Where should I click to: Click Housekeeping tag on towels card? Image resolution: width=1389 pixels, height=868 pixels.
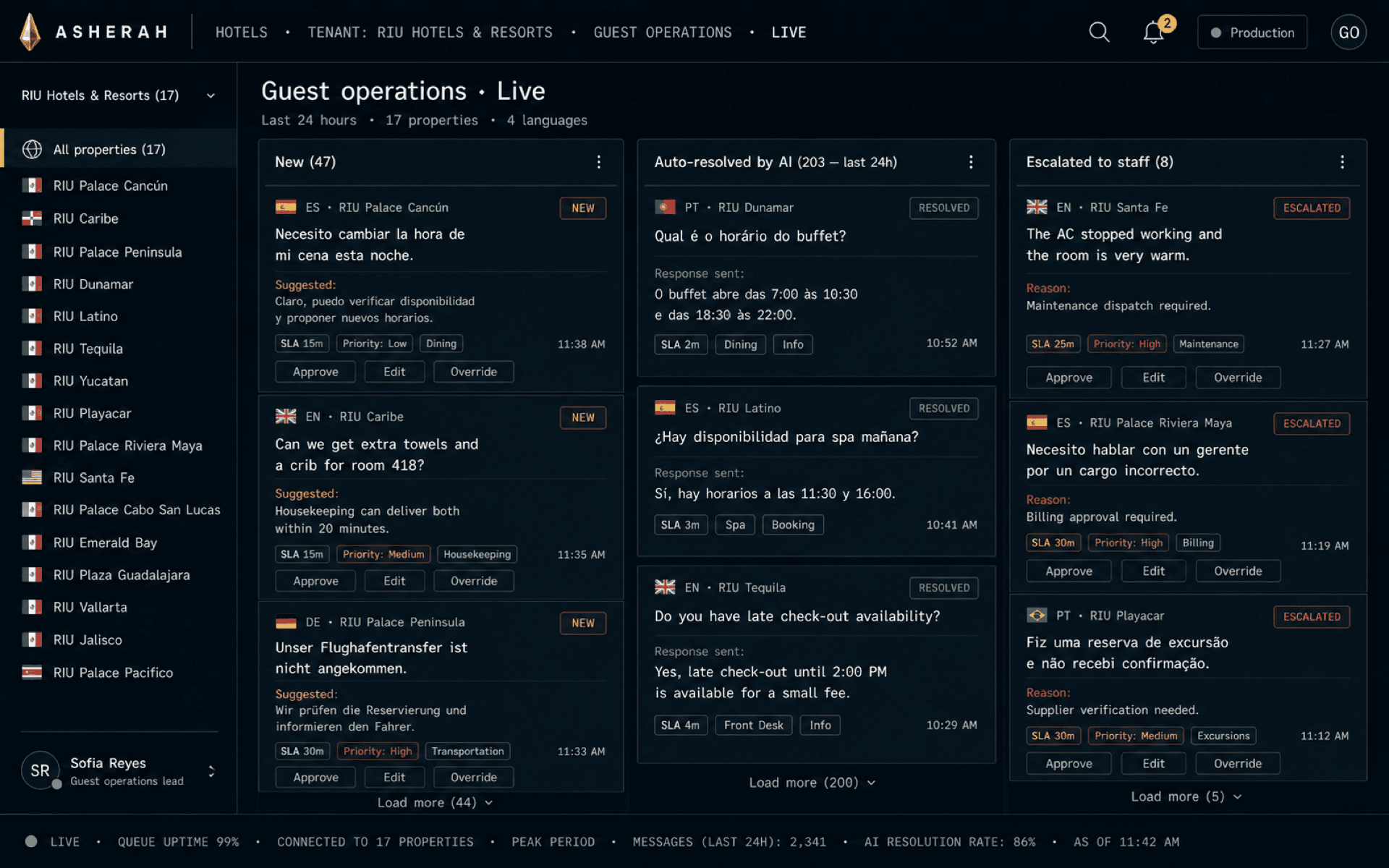tap(477, 554)
